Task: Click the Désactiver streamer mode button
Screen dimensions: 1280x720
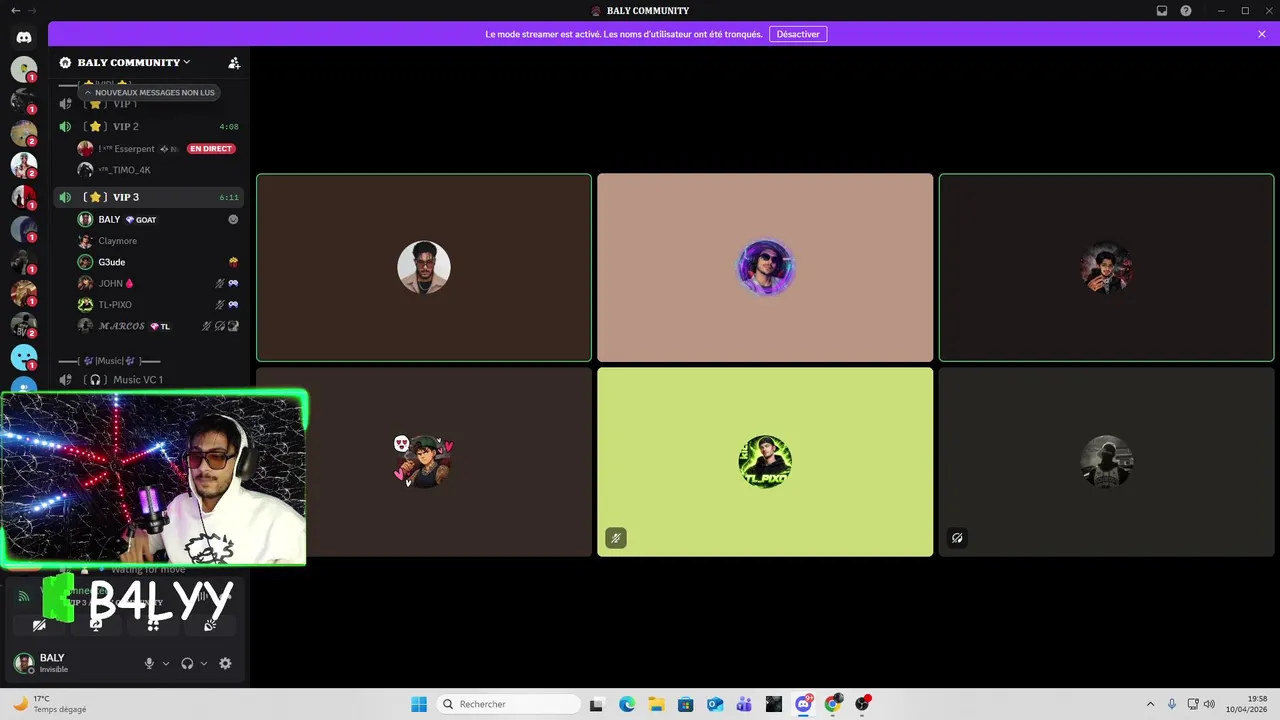Action: 798,34
